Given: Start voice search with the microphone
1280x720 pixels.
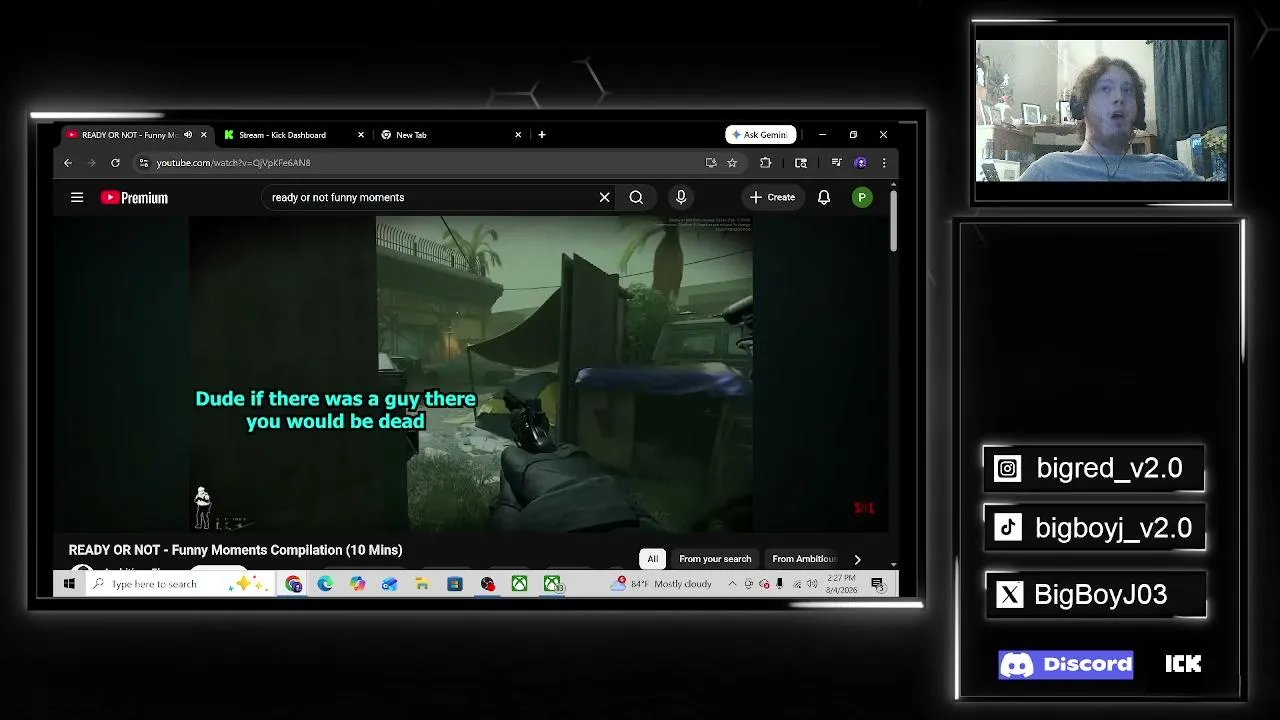Looking at the screenshot, I should point(681,198).
